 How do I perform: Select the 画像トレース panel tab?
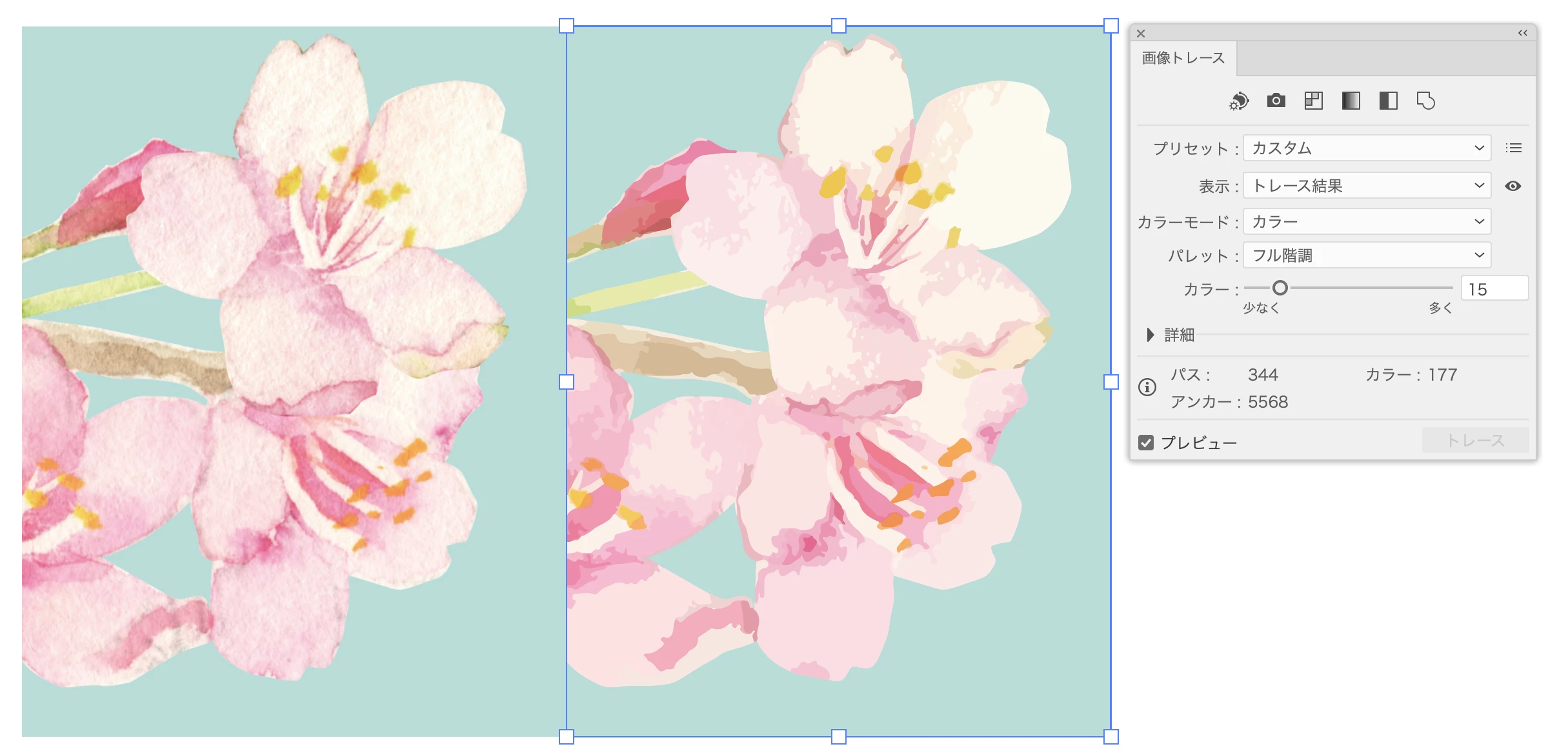click(1183, 58)
